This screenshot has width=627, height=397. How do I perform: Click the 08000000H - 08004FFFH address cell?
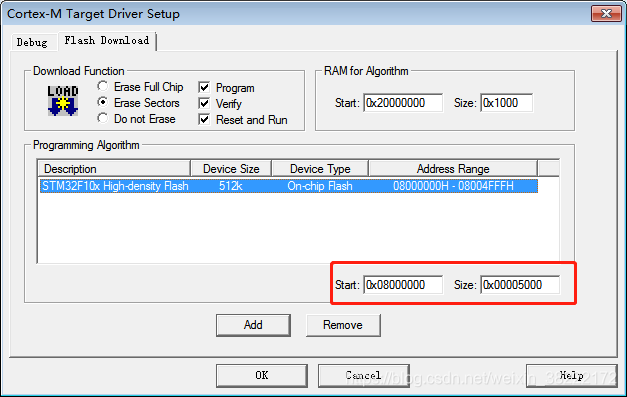tap(453, 186)
